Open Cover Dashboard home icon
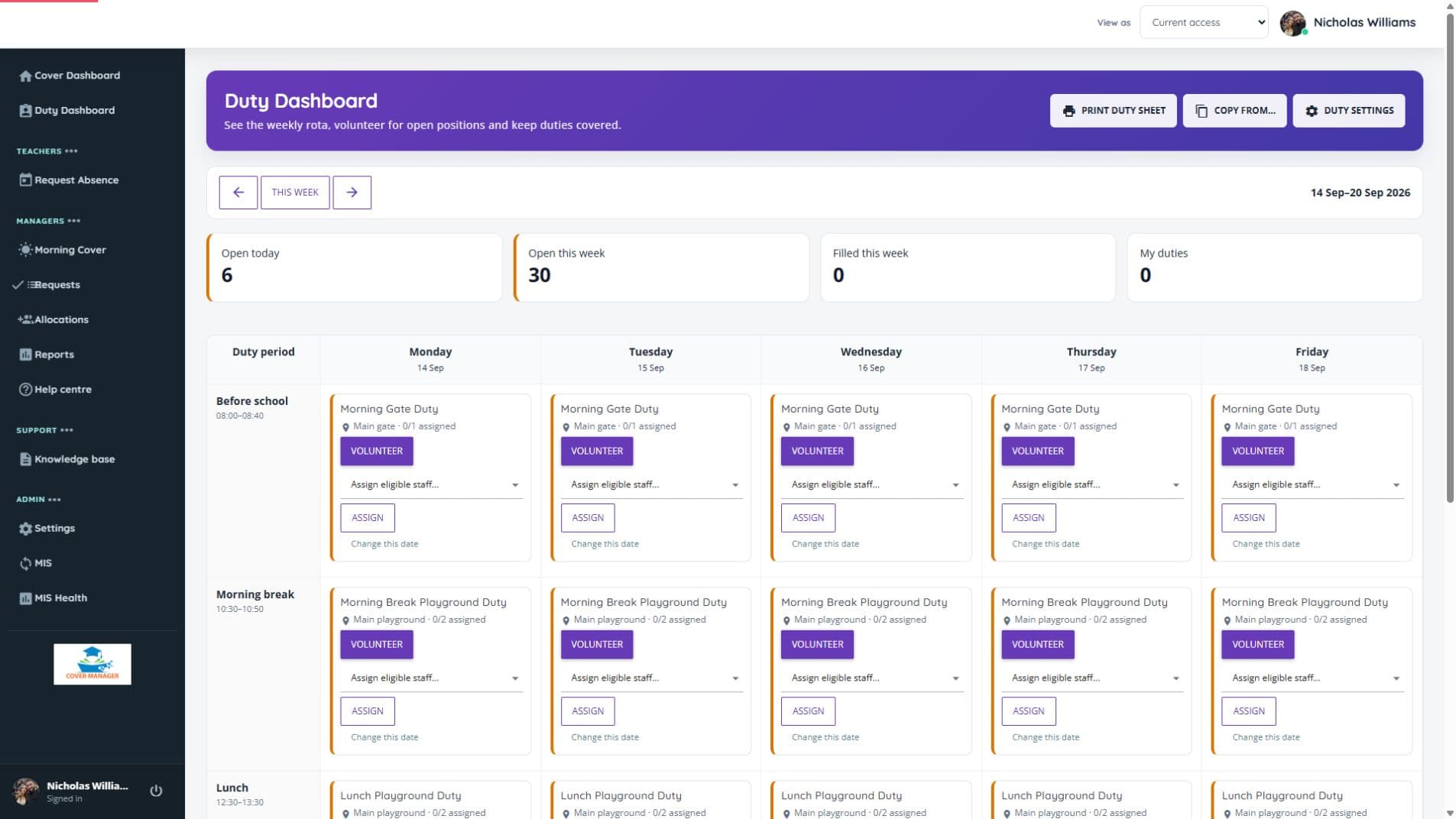Screen dimensions: 1456x819 (x=25, y=76)
